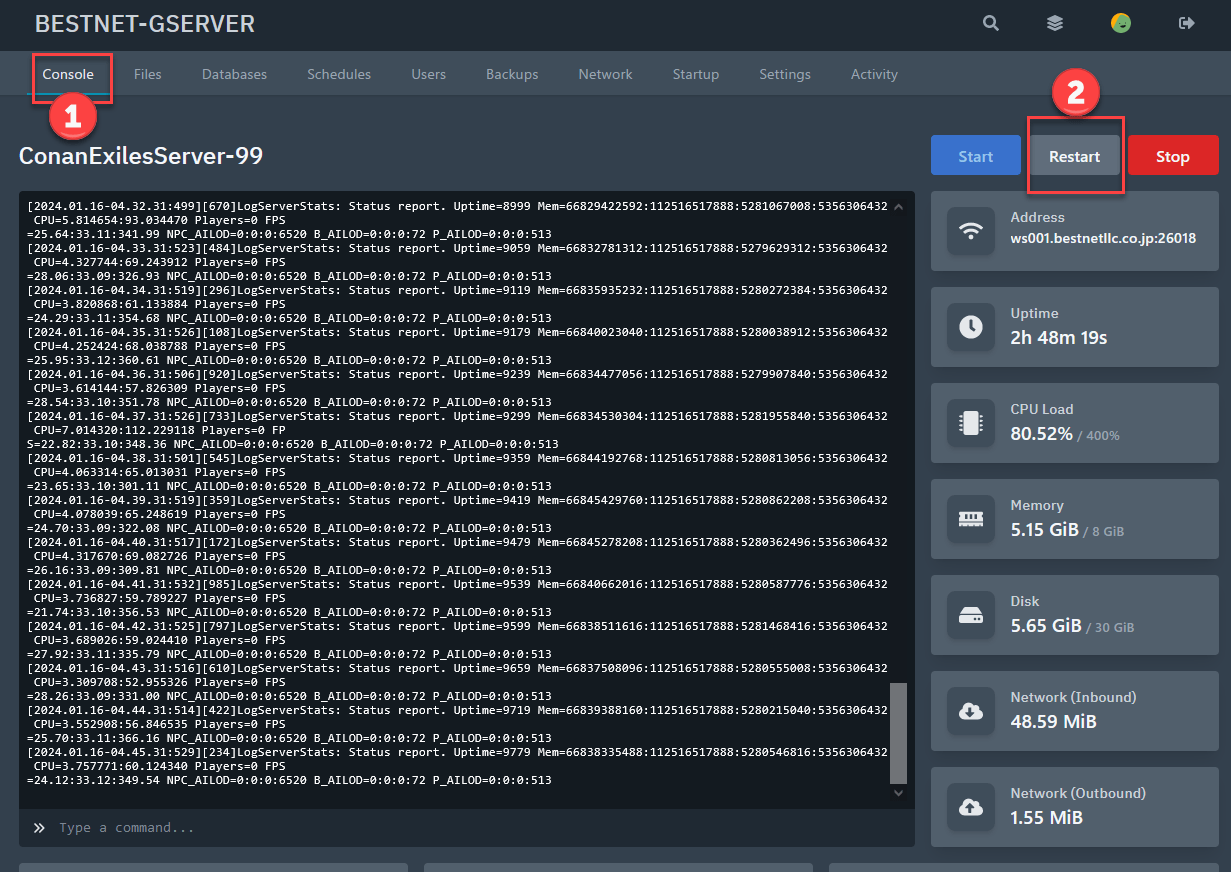The height and width of the screenshot is (872, 1231).
Task: Click the double-chevron command prompt icon
Action: (39, 828)
